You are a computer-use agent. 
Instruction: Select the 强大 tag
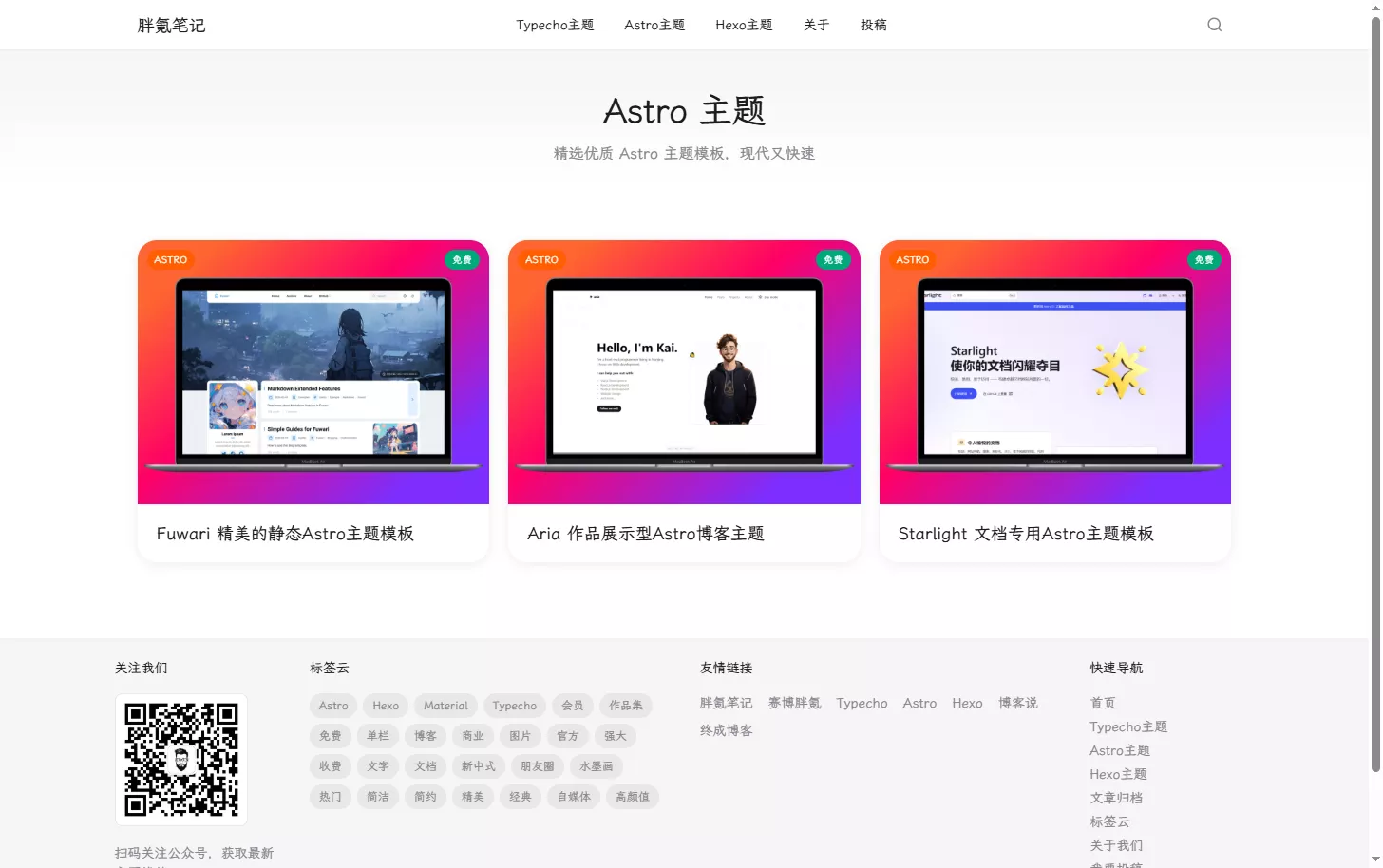616,736
